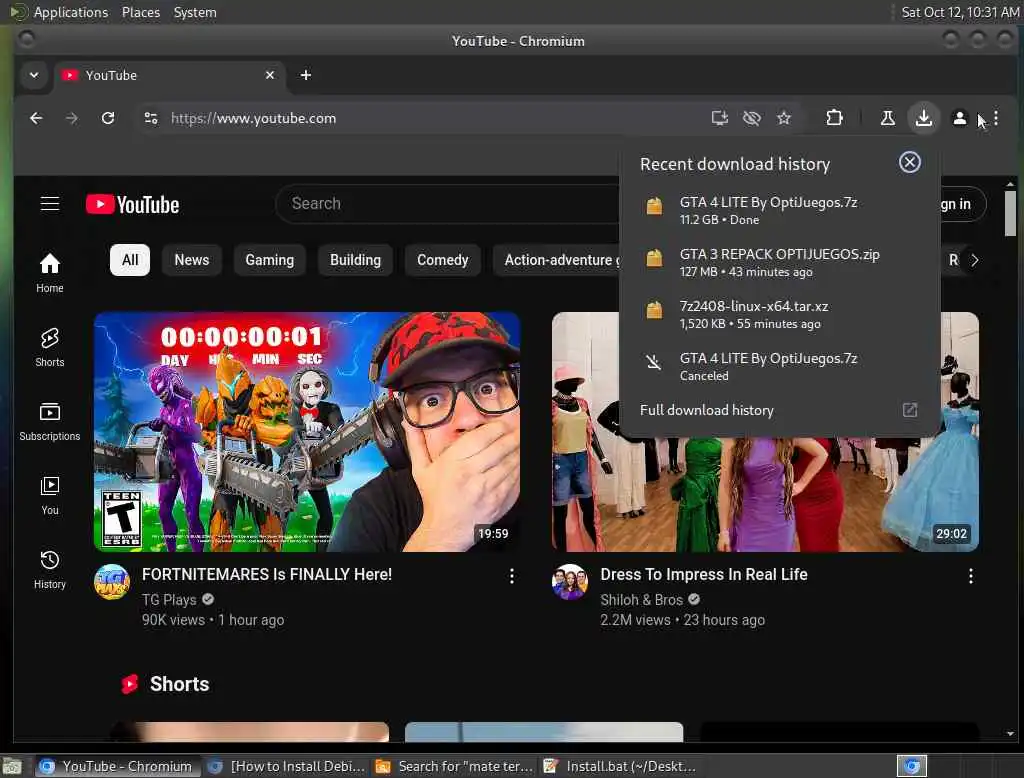Screen dimensions: 1024x778
Task: Visit TG Plays channel name
Action: click(x=169, y=600)
